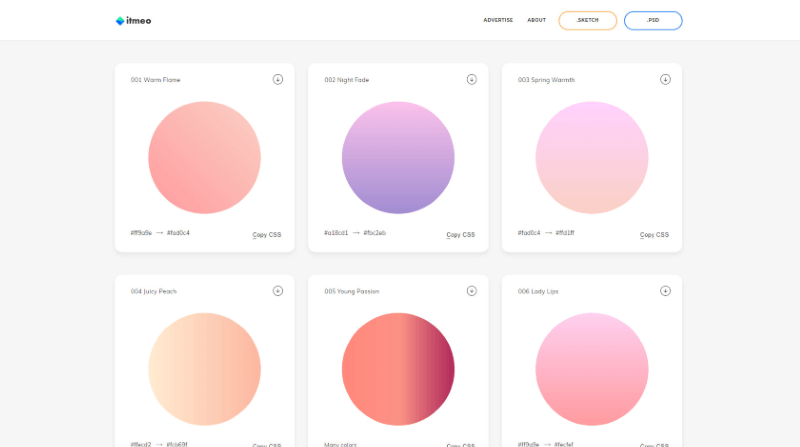The image size is (800, 447).
Task: Click the .PSD download button
Action: (653, 20)
